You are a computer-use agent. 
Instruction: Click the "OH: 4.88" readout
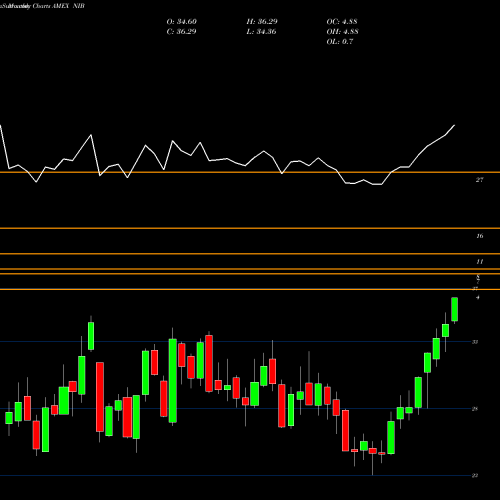[x=342, y=32]
